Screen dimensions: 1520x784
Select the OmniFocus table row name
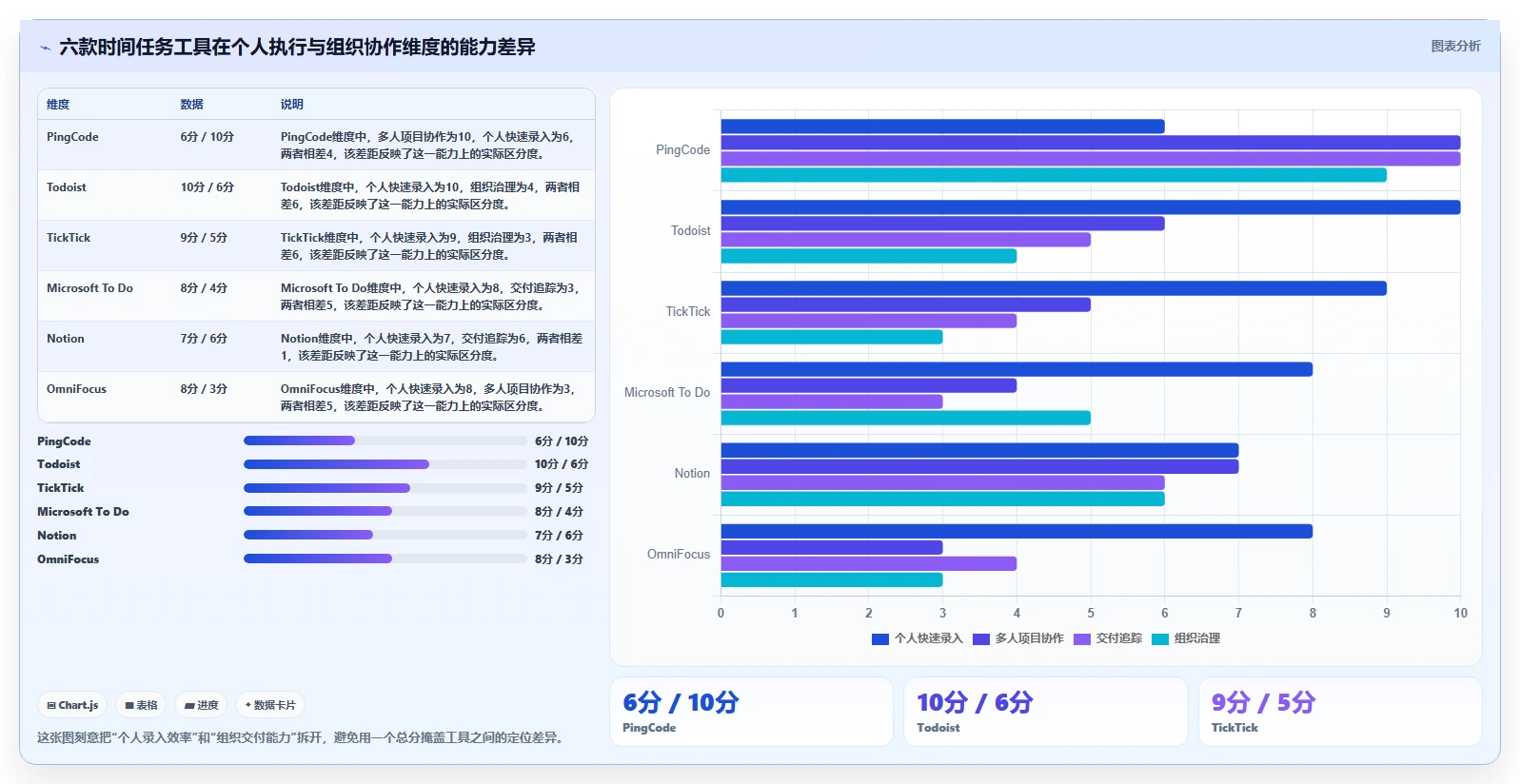pos(76,389)
